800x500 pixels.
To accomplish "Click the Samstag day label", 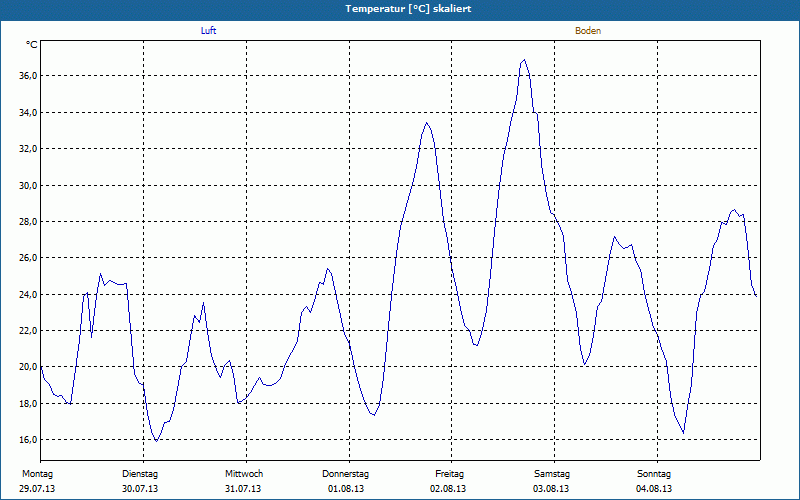I will click(552, 474).
